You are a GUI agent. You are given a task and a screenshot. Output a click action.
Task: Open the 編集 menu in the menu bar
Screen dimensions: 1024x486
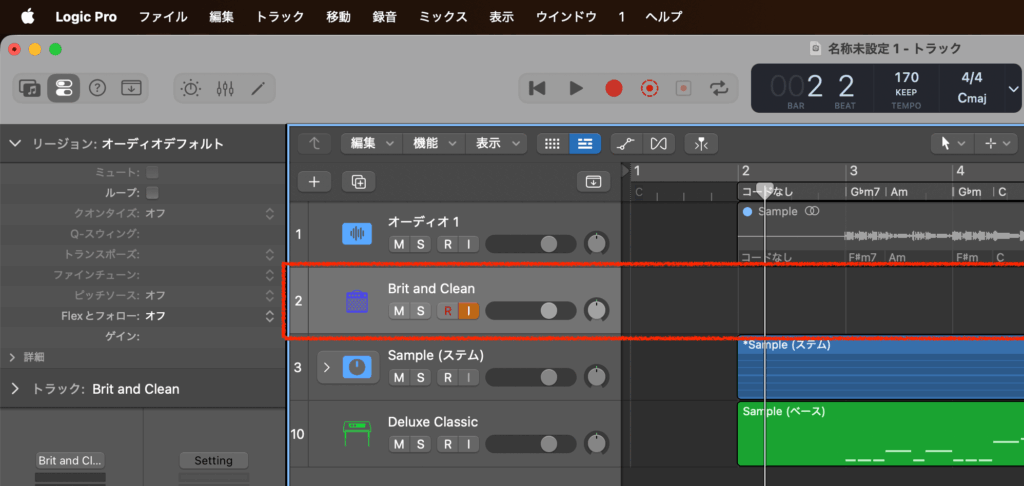coord(221,17)
